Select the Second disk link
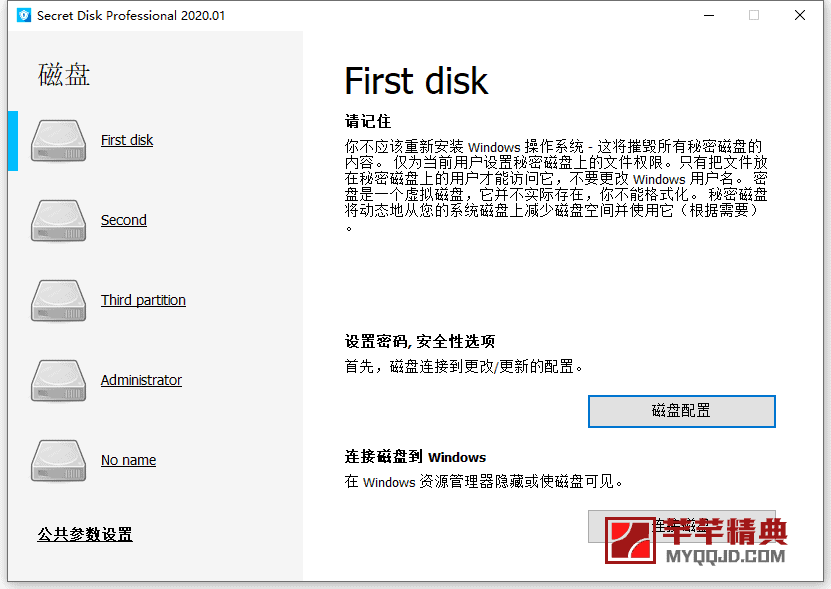The height and width of the screenshot is (589, 831). click(123, 220)
